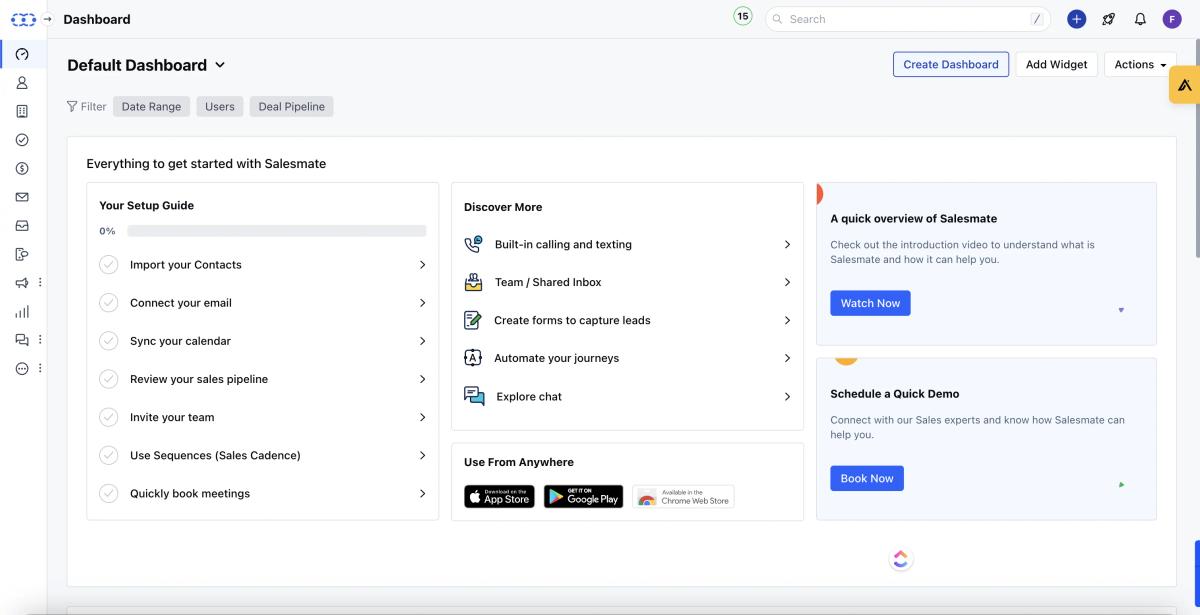This screenshot has width=1200, height=615.
Task: Check off Invite your team step circle
Action: (x=109, y=417)
